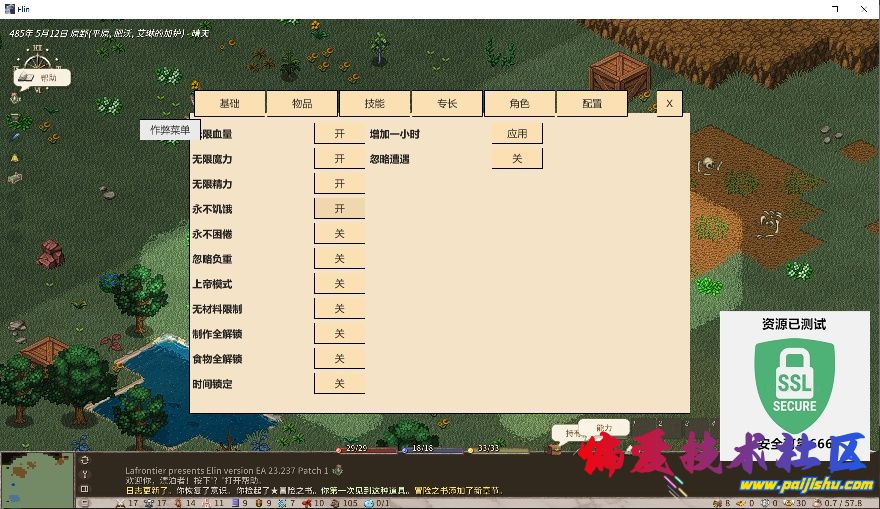Close the cheat menu with X
This screenshot has height=509, width=880.
tap(669, 103)
